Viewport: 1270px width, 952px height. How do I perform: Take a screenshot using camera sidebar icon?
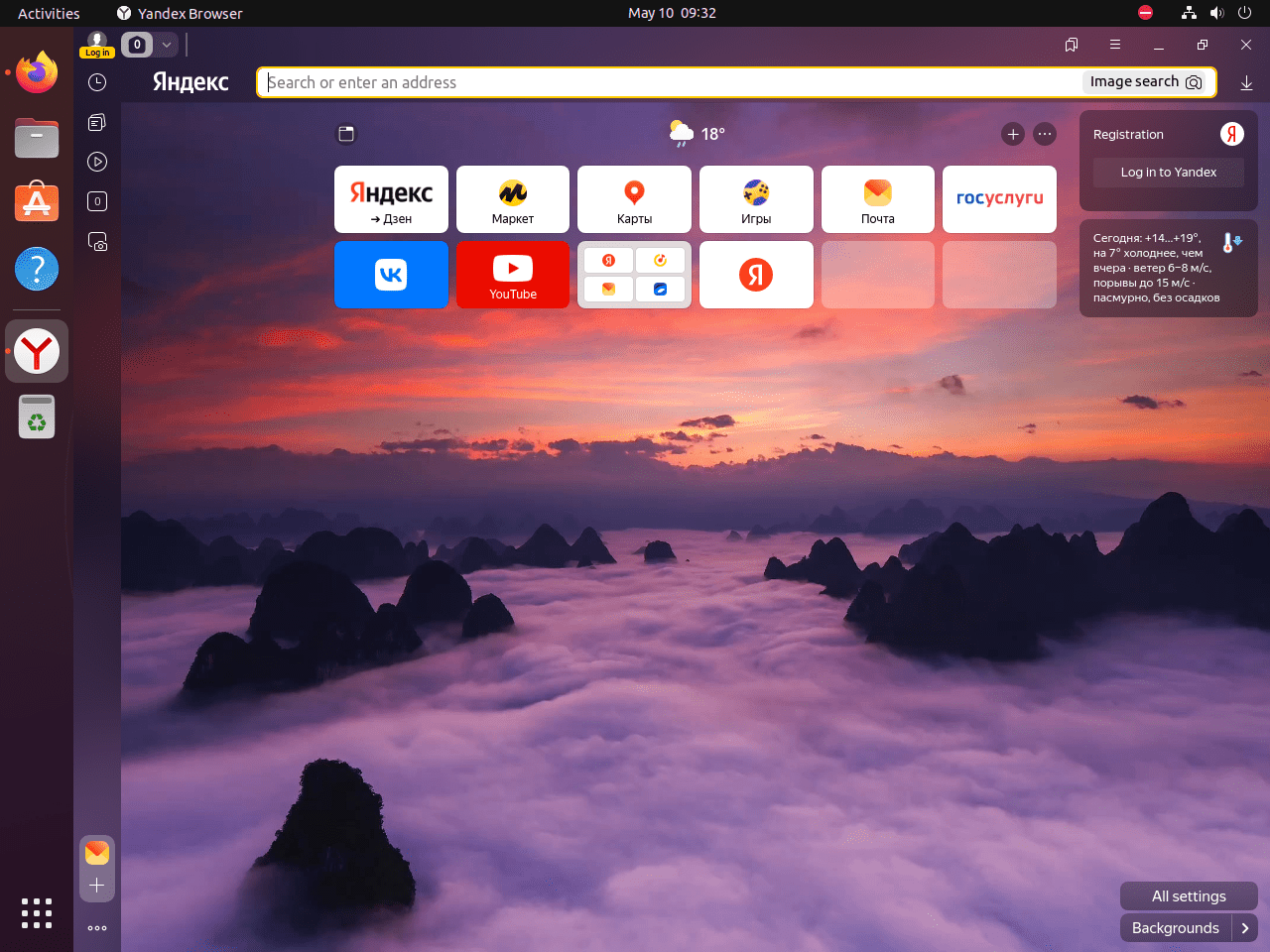[x=97, y=241]
